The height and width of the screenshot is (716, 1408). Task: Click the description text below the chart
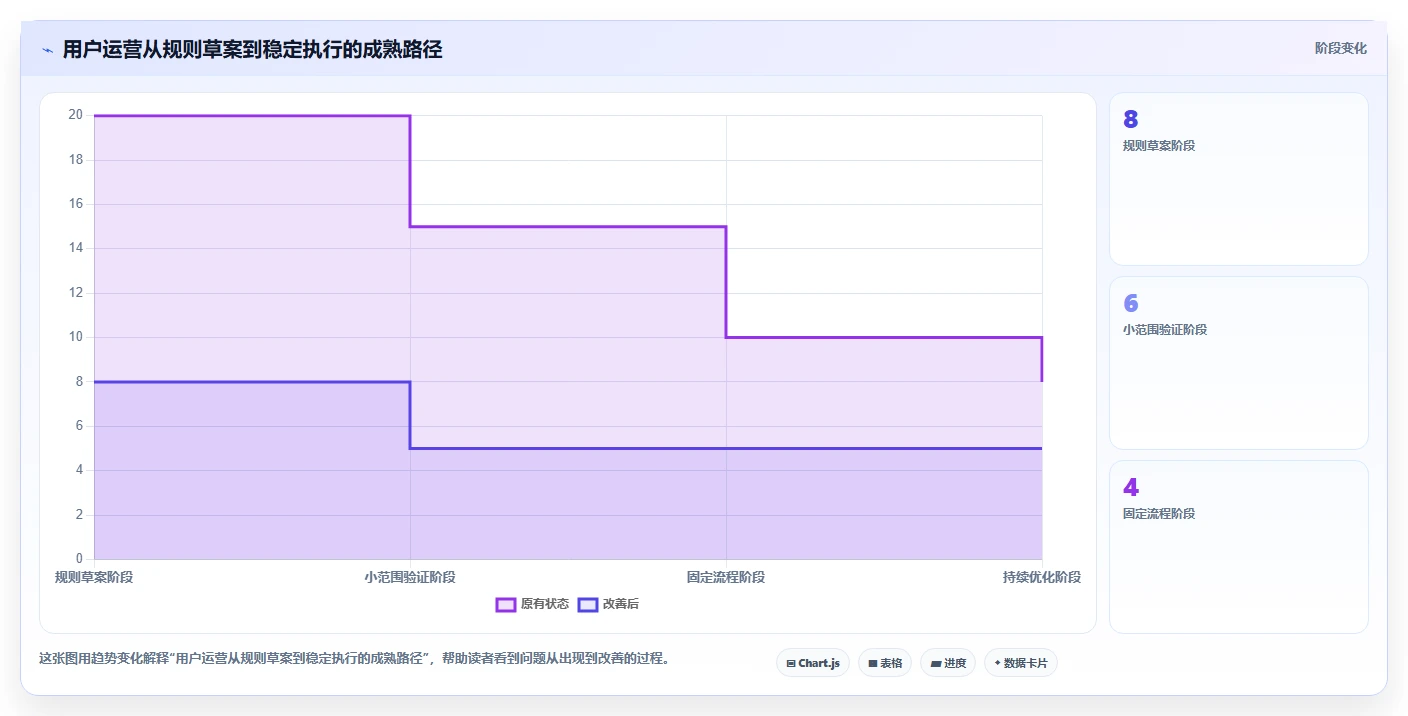click(x=354, y=658)
